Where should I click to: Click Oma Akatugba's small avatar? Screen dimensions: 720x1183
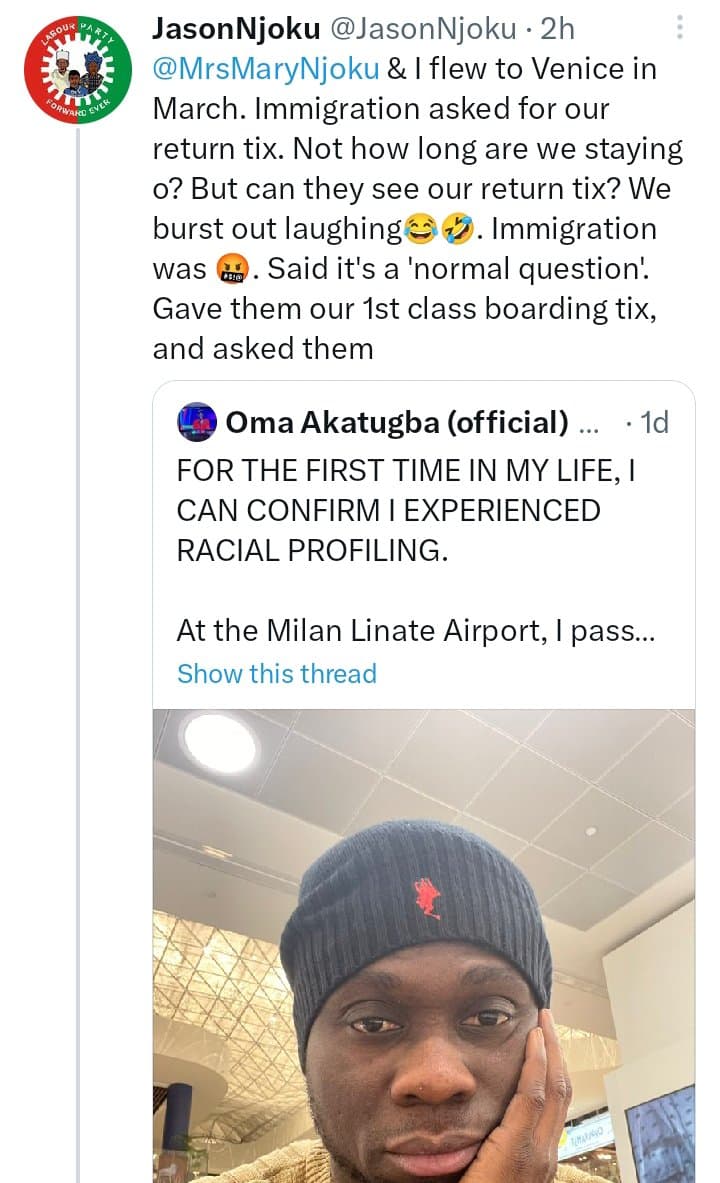point(197,422)
